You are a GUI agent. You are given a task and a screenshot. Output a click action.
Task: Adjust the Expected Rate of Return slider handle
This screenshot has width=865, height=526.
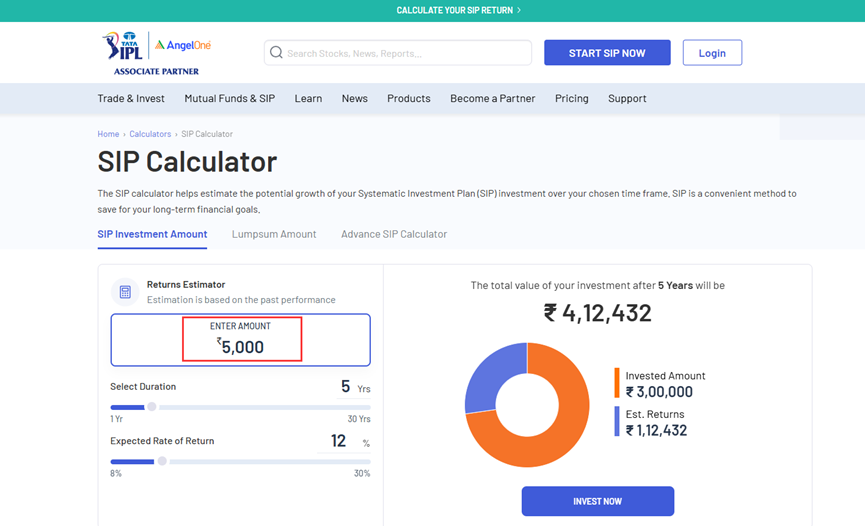coord(162,461)
